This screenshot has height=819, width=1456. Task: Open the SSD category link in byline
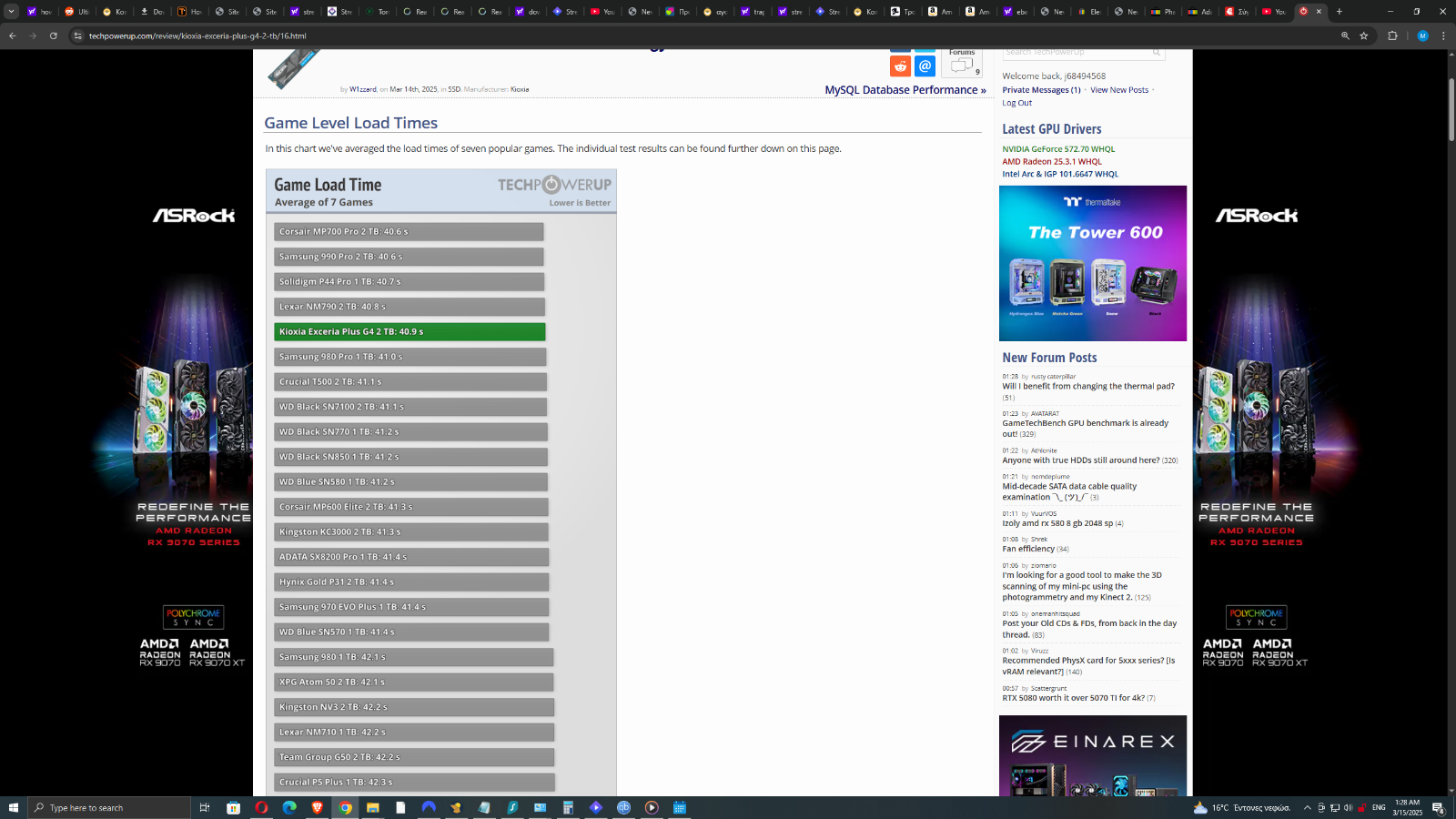pos(454,89)
